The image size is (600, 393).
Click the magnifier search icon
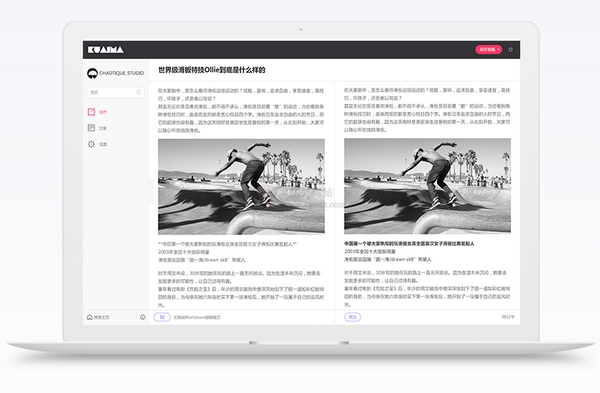click(139, 92)
